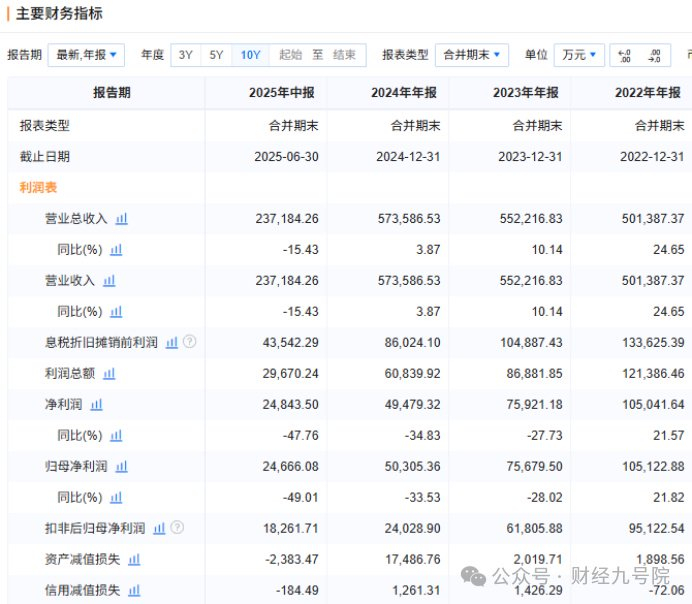692x604 pixels.
Task: Click chart icon beside 资产减值损失
Action: (x=134, y=559)
